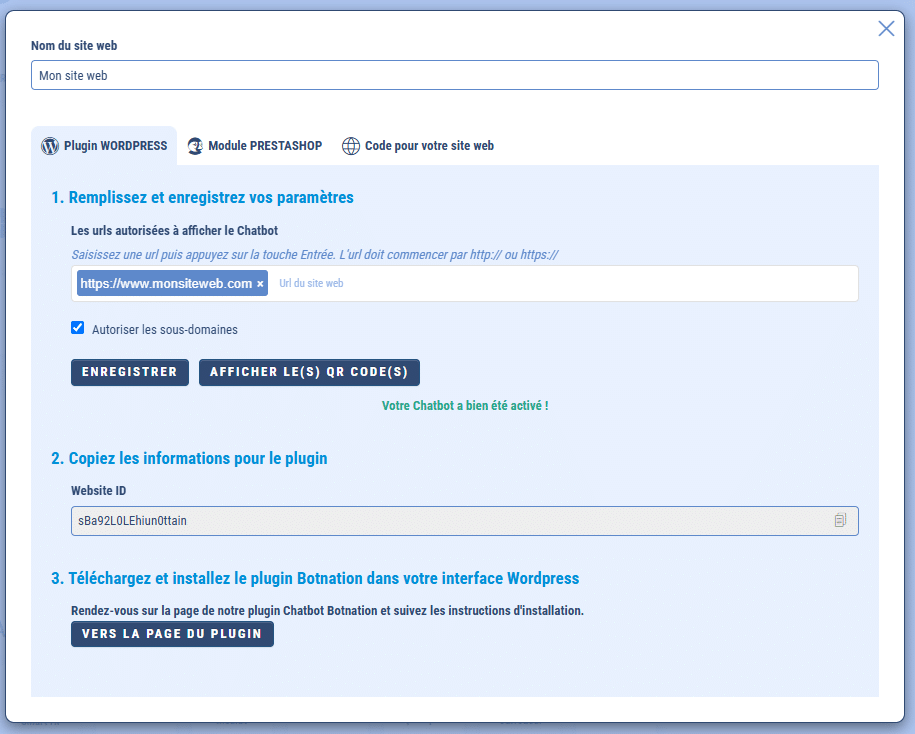Close the dialog with the X icon
The width and height of the screenshot is (915, 734).
(886, 28)
